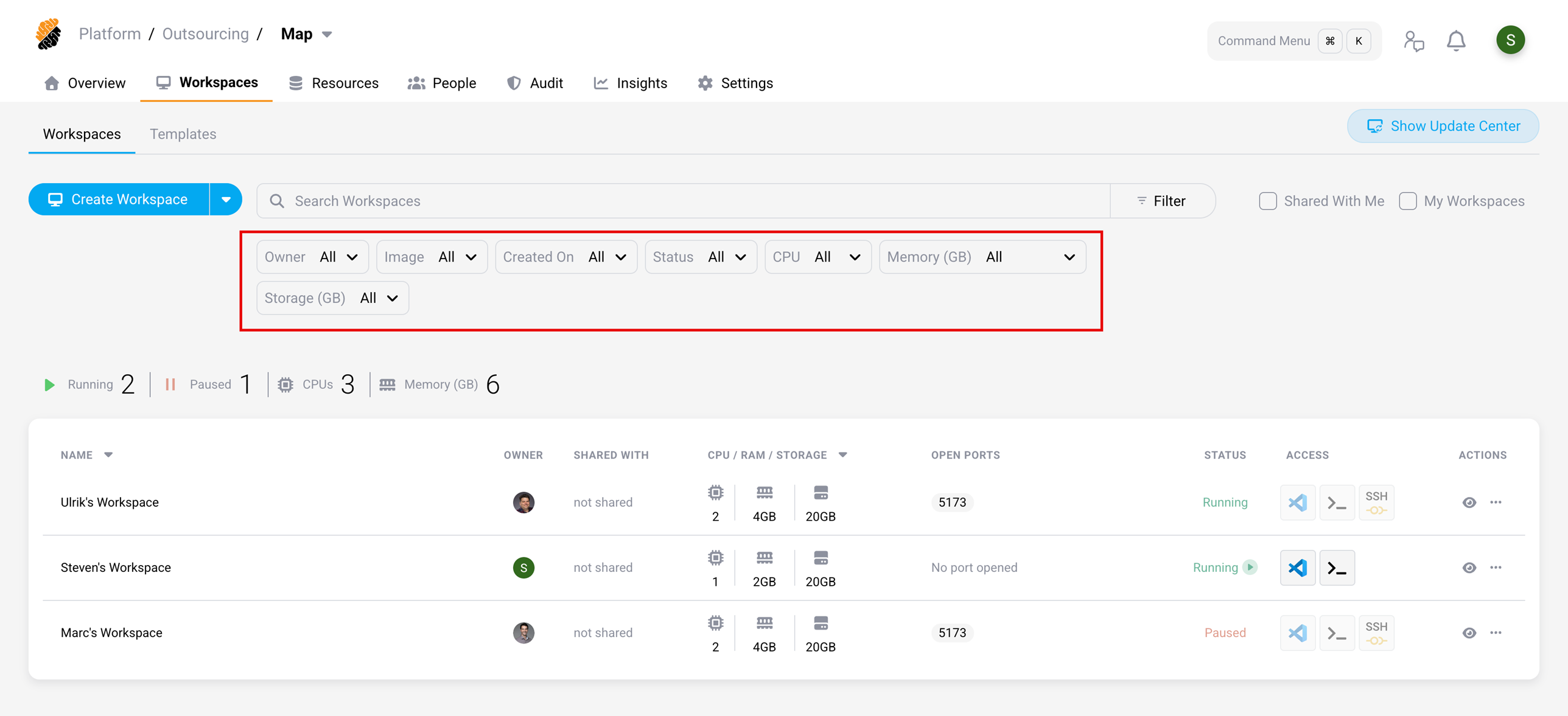1568x716 pixels.
Task: Check the My Workspaces checkbox
Action: (1407, 201)
